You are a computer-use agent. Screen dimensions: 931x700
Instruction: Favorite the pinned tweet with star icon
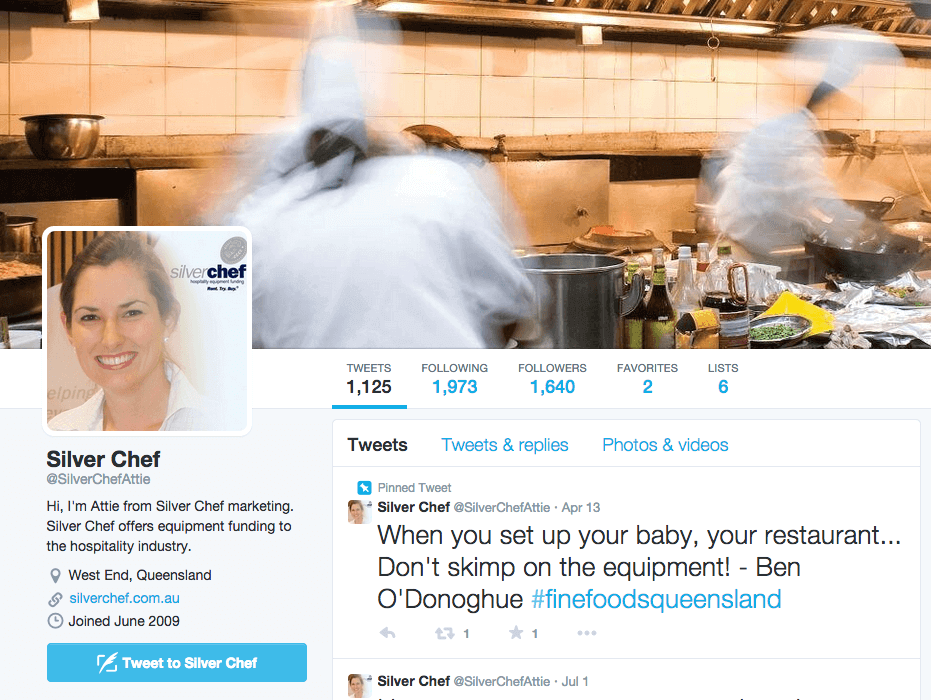[x=516, y=633]
